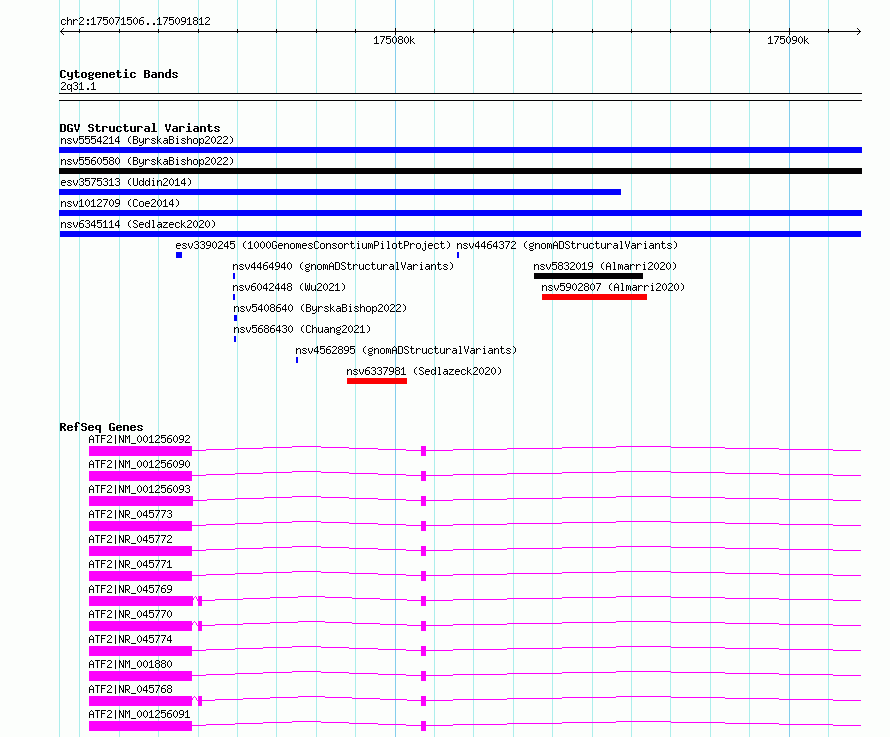Click the ATF2|NM_001256091 magenta exon block

coord(140,726)
